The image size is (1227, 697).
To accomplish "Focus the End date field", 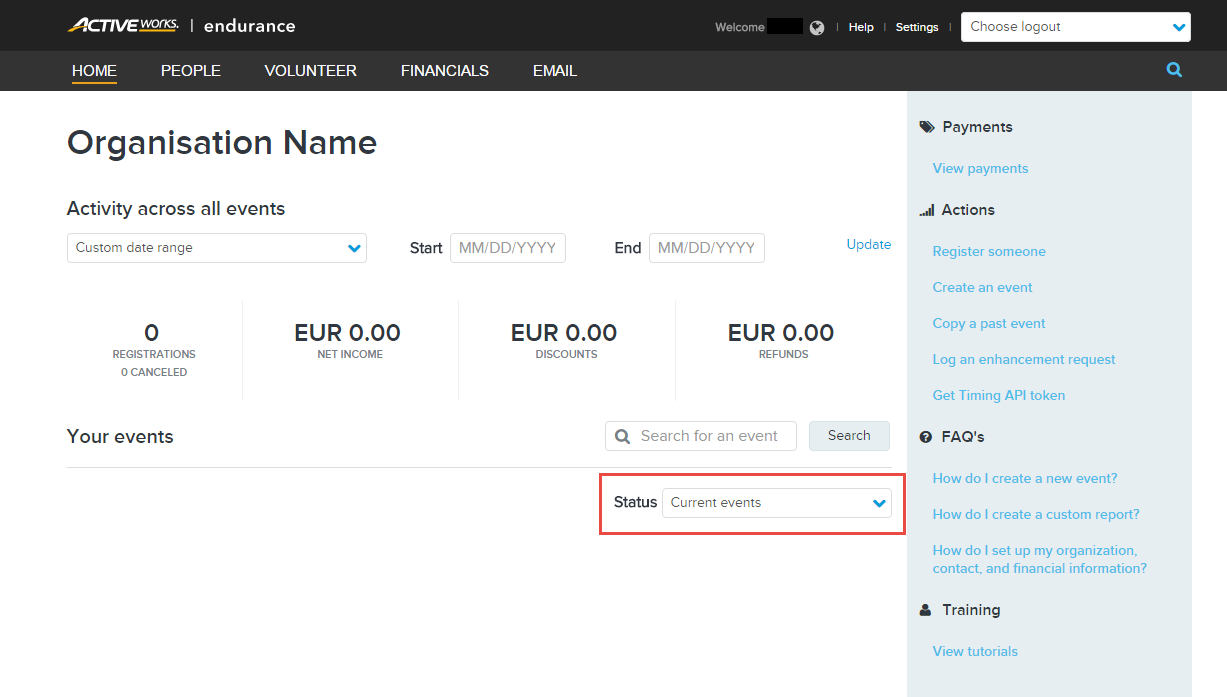I will coord(707,248).
